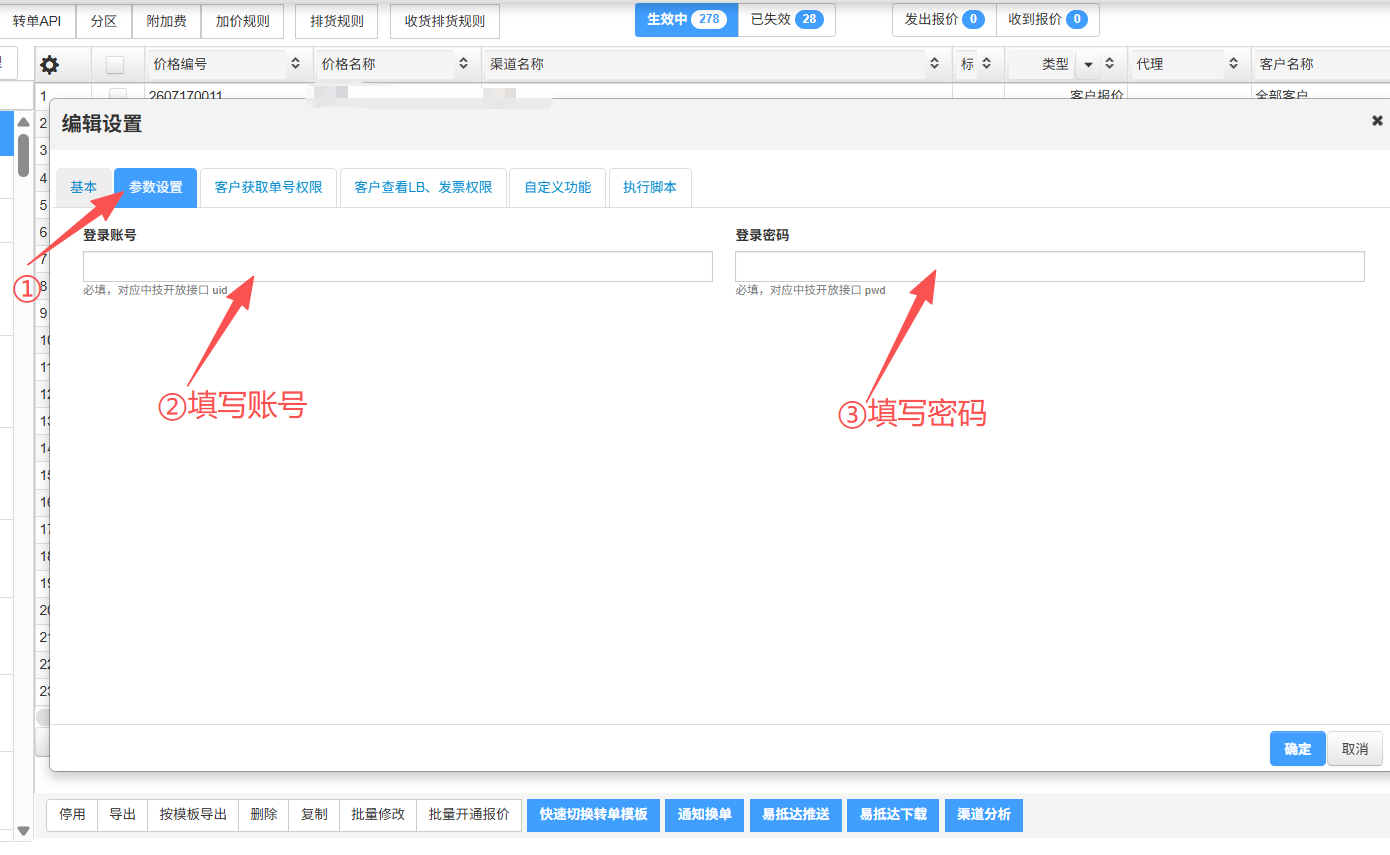Open the 排货规则 toolbar button
The height and width of the screenshot is (855, 1390).
click(337, 20)
